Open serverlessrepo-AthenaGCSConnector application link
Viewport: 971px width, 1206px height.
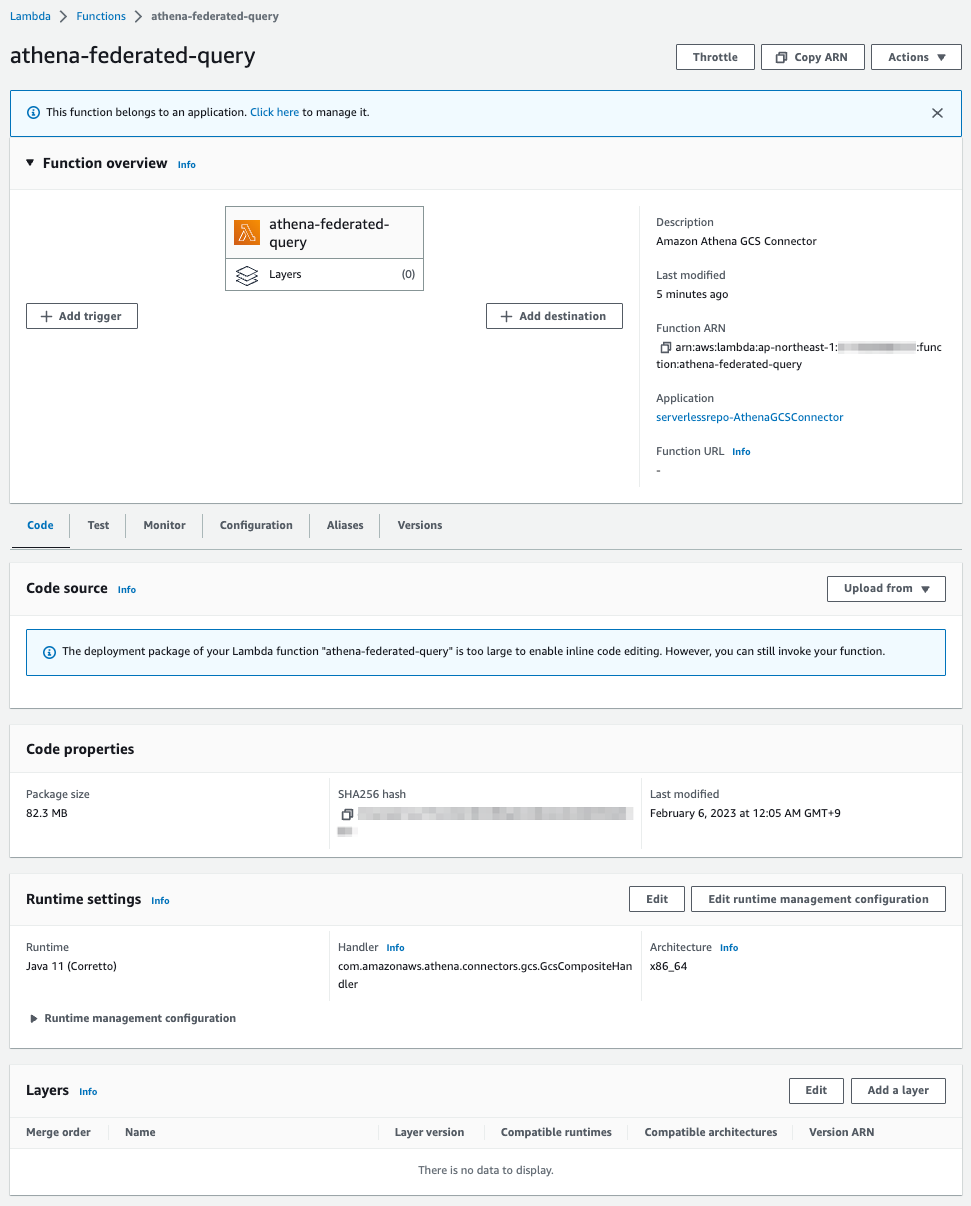pos(749,417)
